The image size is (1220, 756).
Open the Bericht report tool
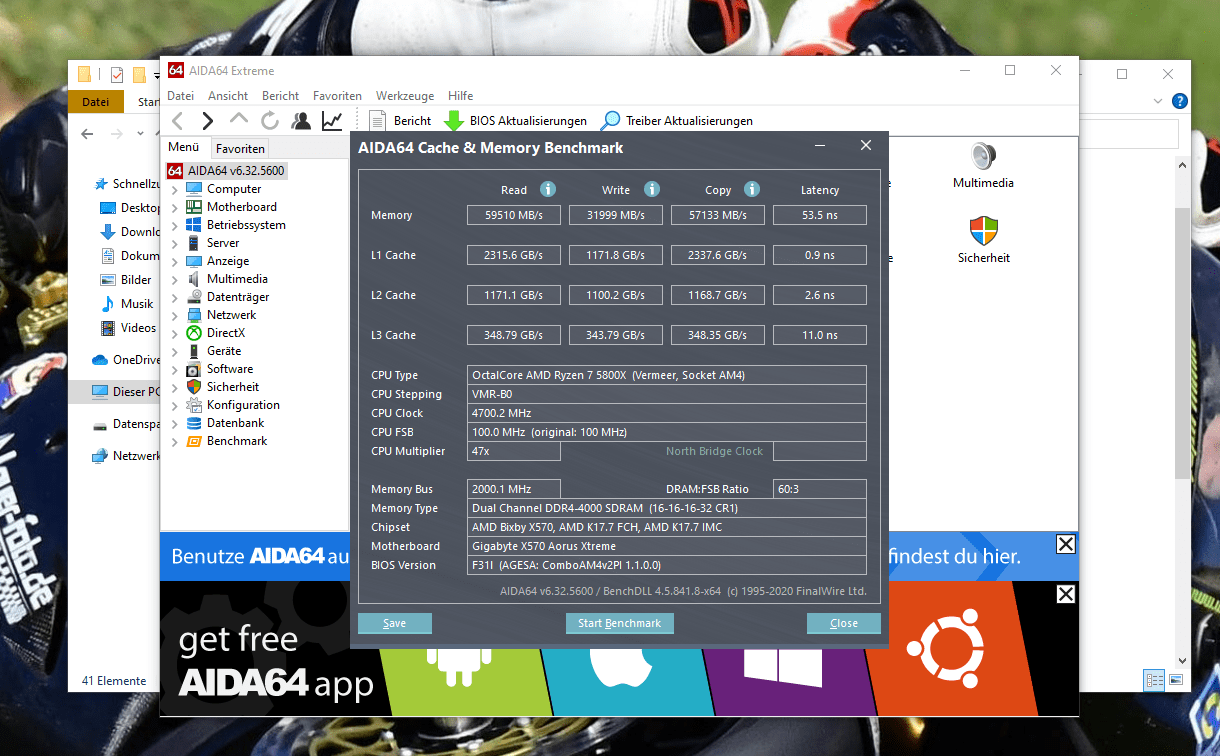click(x=400, y=121)
